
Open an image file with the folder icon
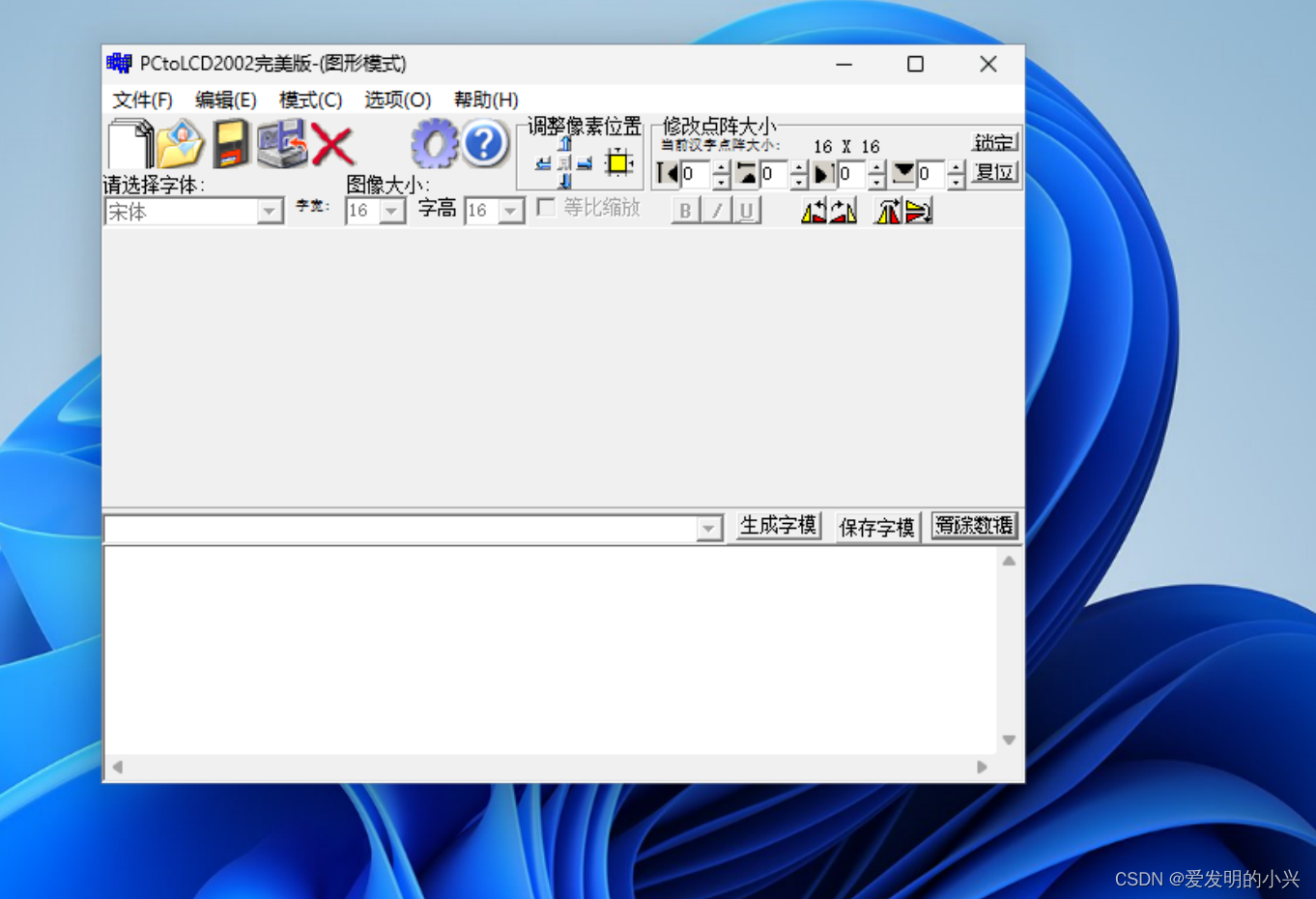pos(180,144)
